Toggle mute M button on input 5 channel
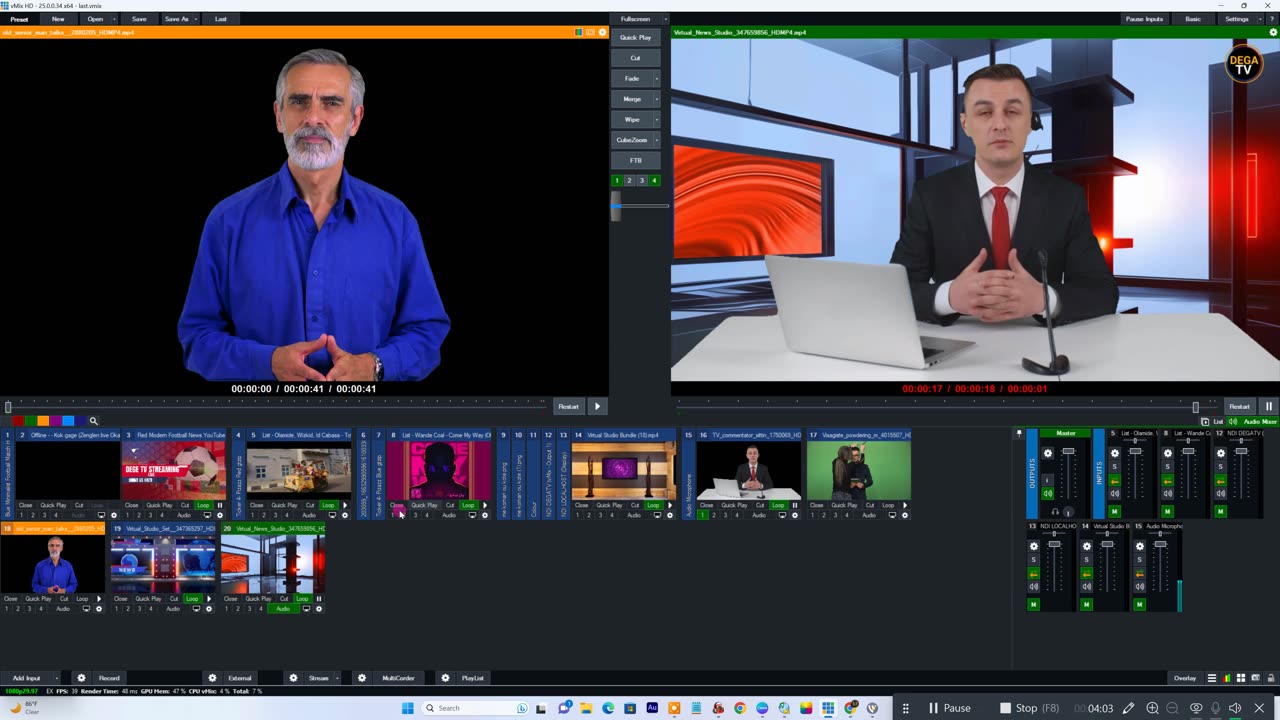This screenshot has height=720, width=1280. tap(1115, 511)
